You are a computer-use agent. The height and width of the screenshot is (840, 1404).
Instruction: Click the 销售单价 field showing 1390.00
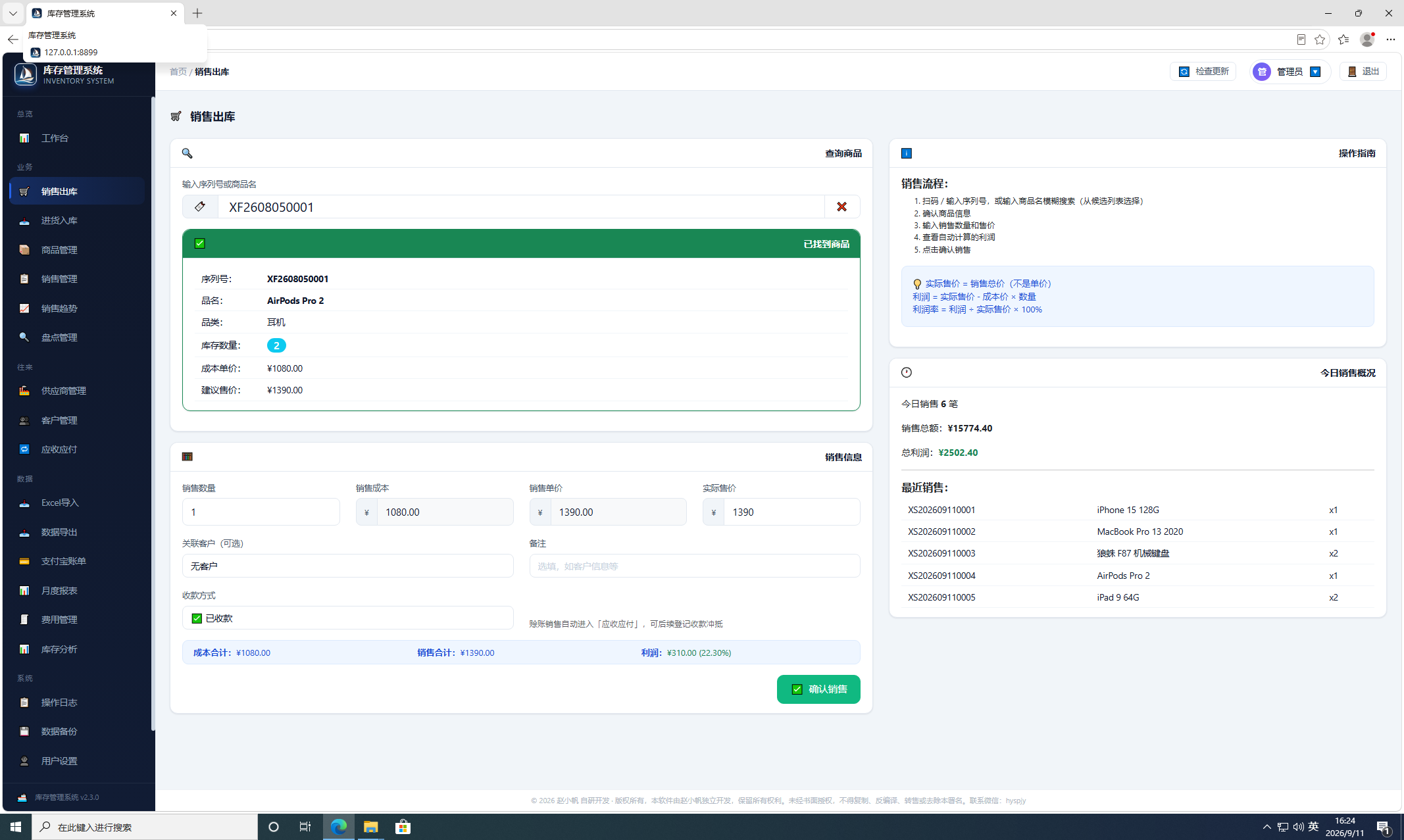pyautogui.click(x=618, y=512)
